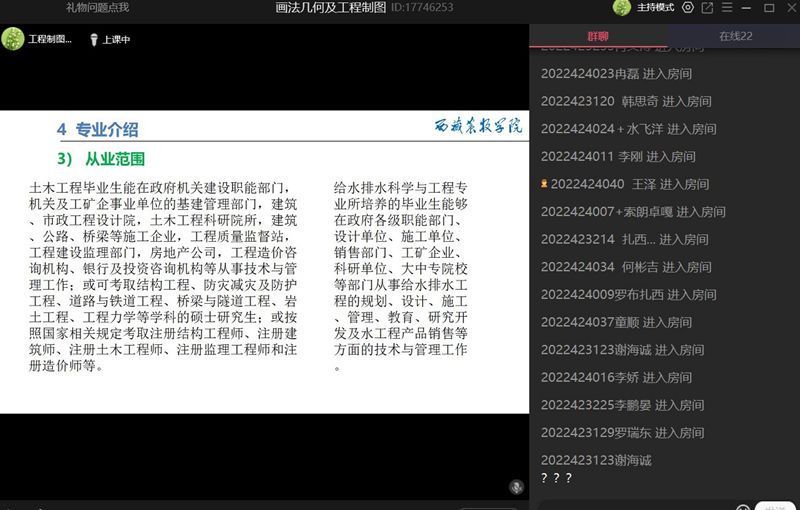Click the microphone icon next to 上课中

(93, 40)
